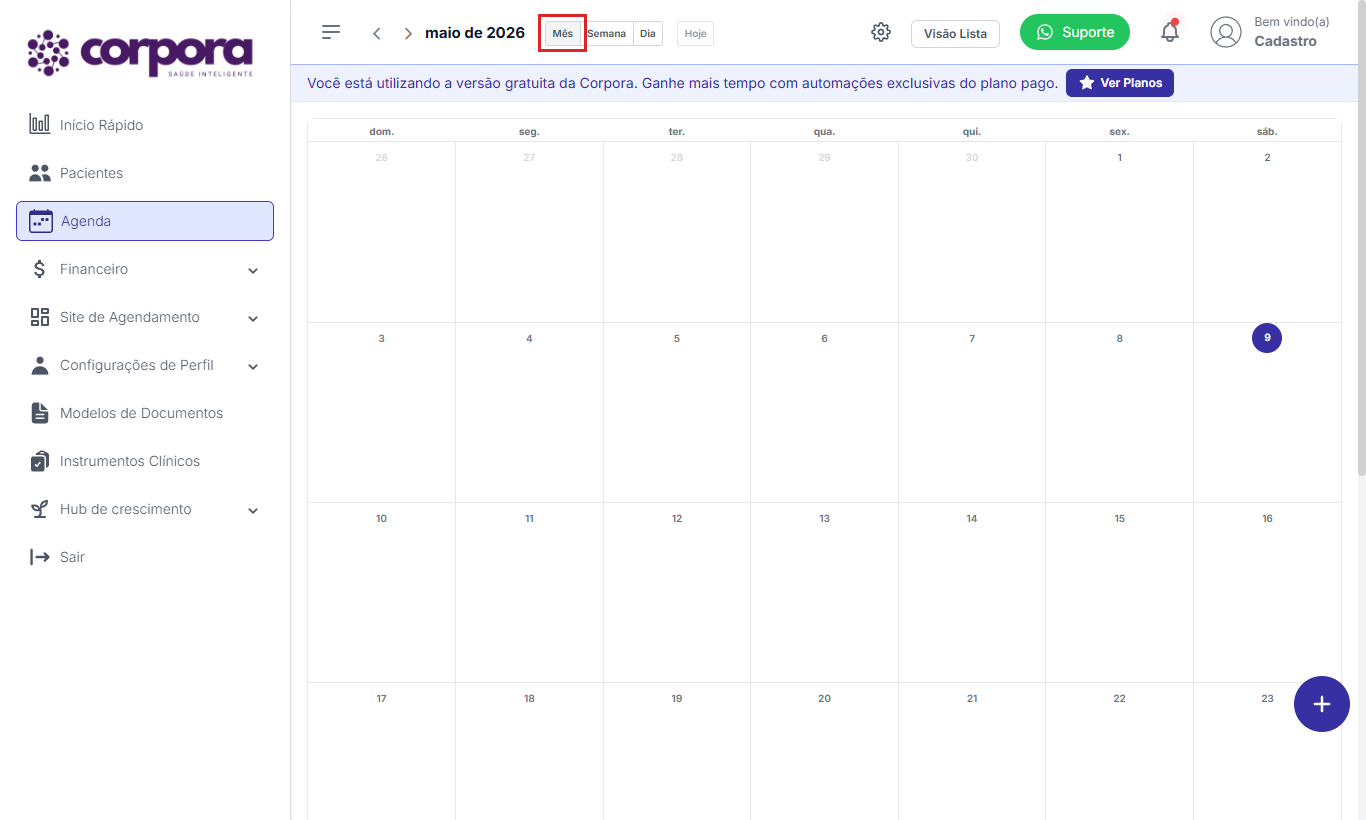Click the Financeiro dollar icon

[x=40, y=269]
